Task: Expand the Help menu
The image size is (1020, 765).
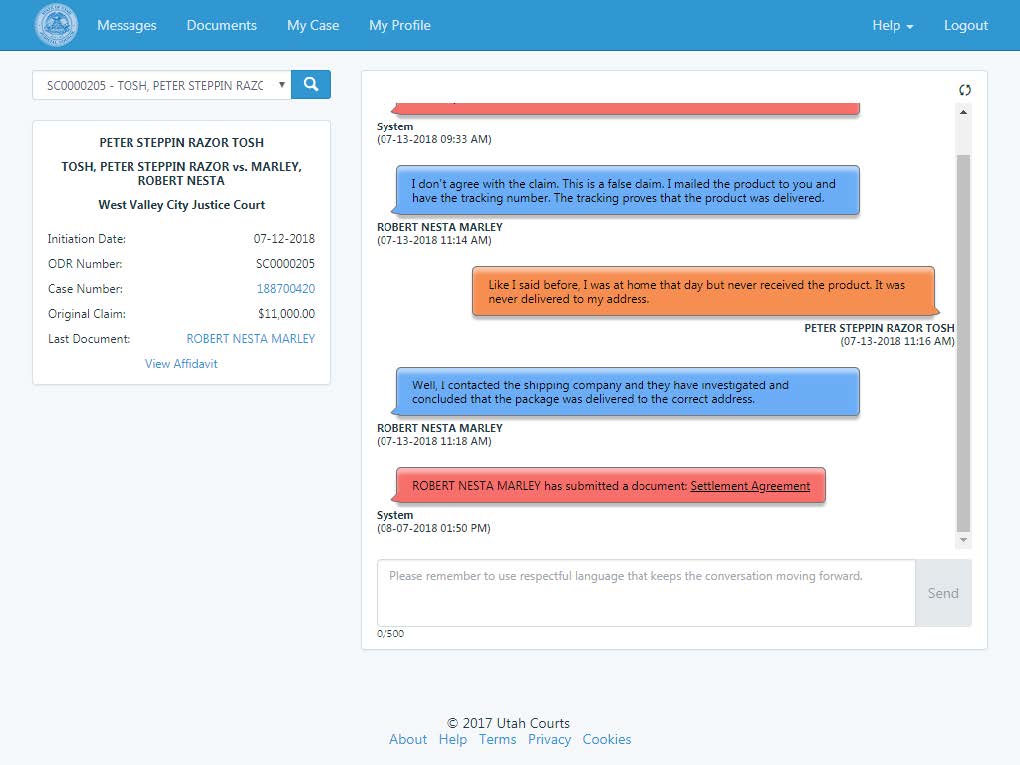Action: click(x=892, y=25)
